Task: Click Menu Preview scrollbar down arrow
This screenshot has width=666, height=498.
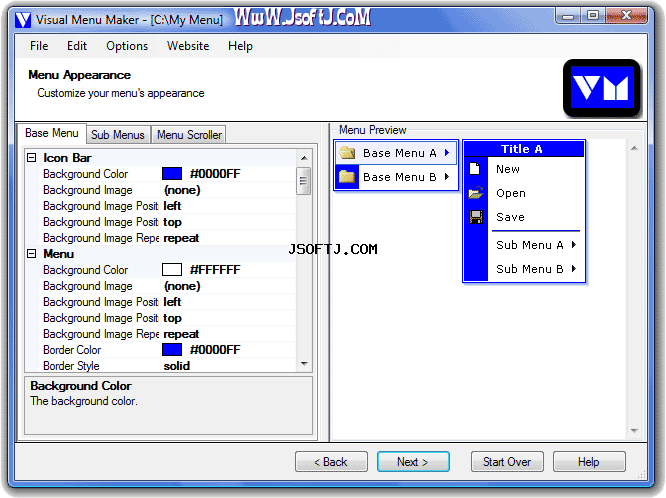Action: click(x=634, y=431)
